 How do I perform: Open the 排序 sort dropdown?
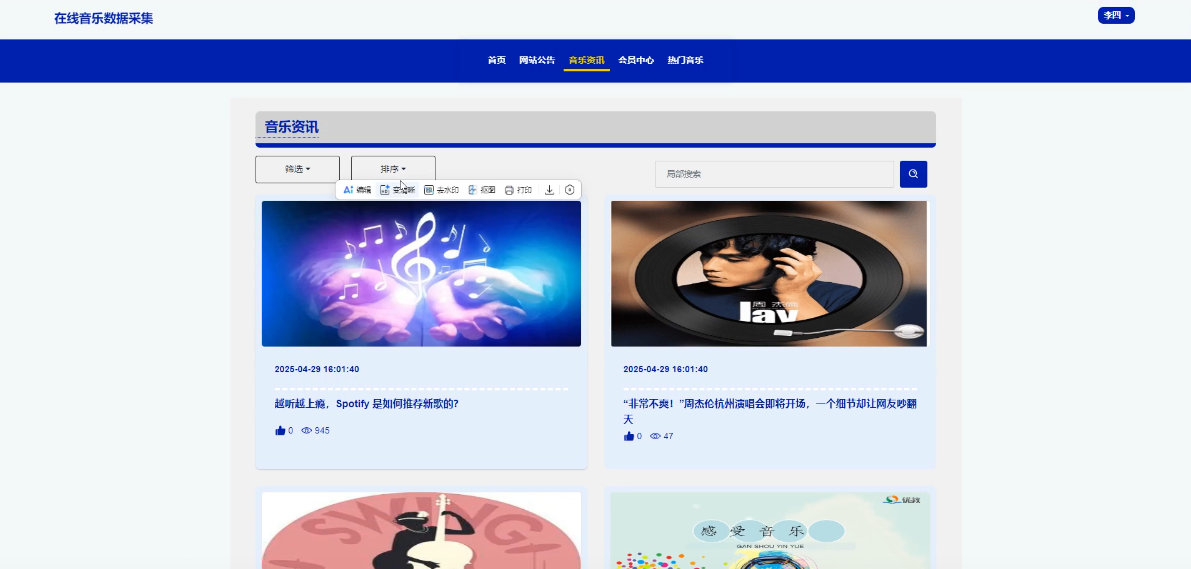[x=393, y=169]
